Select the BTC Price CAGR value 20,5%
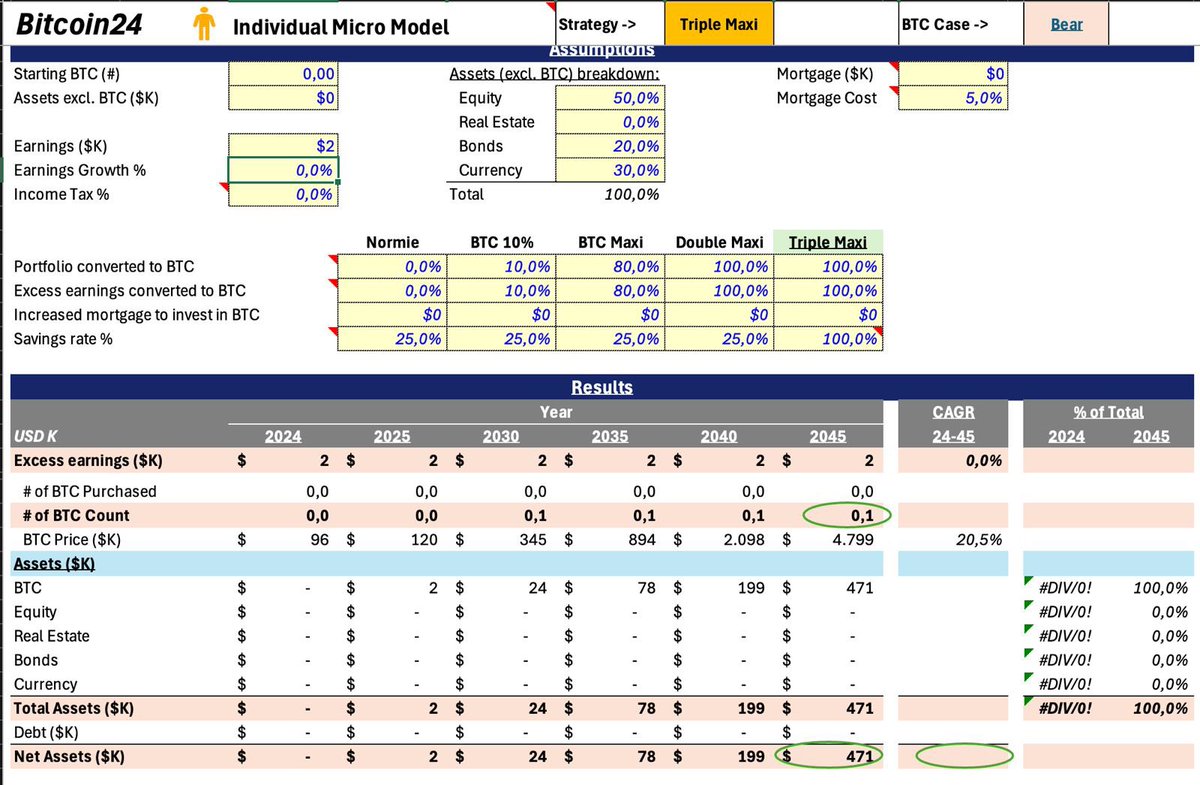 pyautogui.click(x=953, y=539)
